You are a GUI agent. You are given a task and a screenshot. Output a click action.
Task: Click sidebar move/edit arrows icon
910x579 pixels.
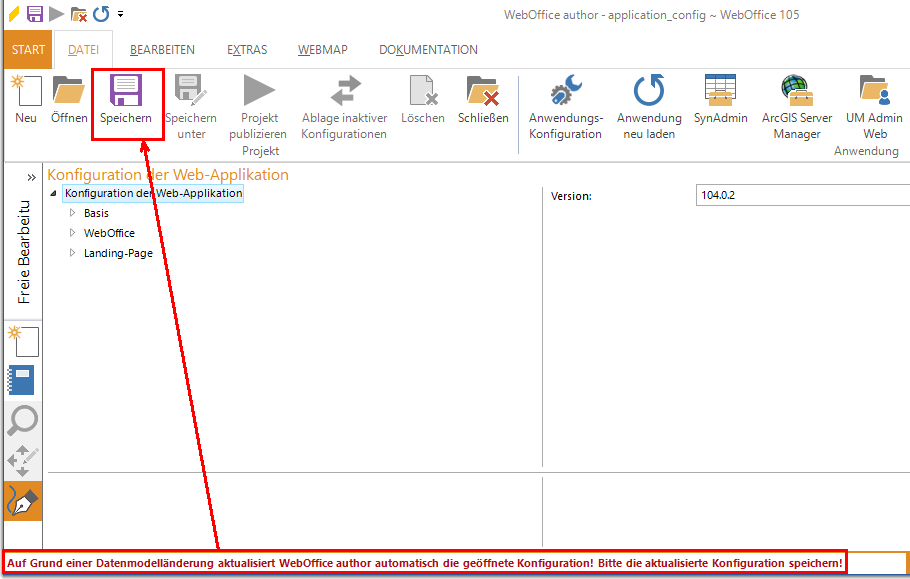coord(23,461)
